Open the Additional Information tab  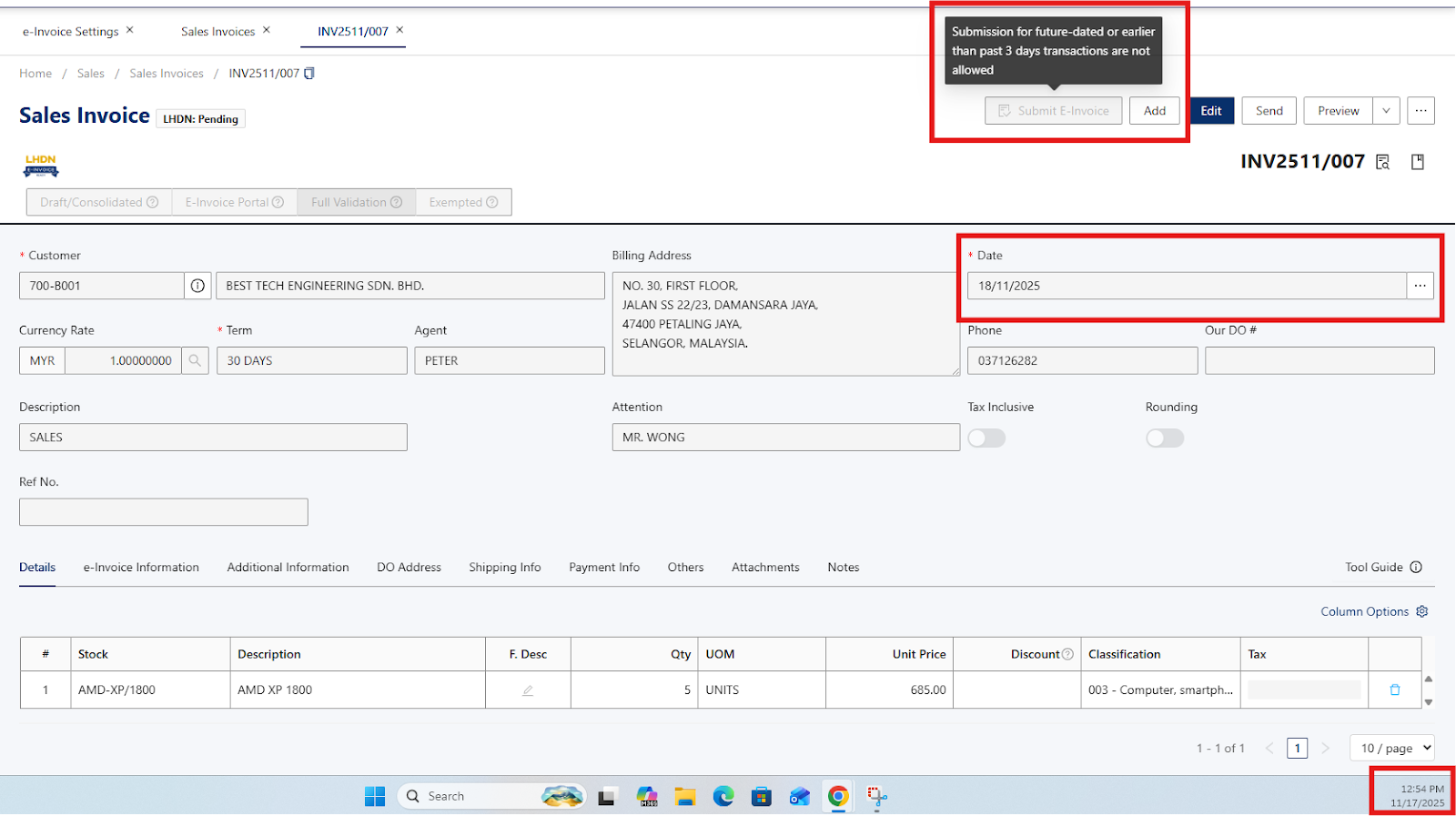point(288,568)
